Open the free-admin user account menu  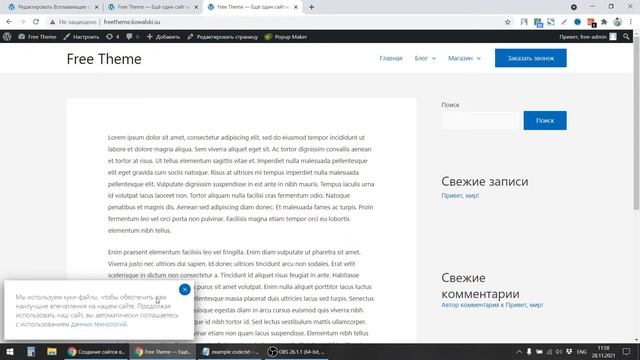pos(588,37)
